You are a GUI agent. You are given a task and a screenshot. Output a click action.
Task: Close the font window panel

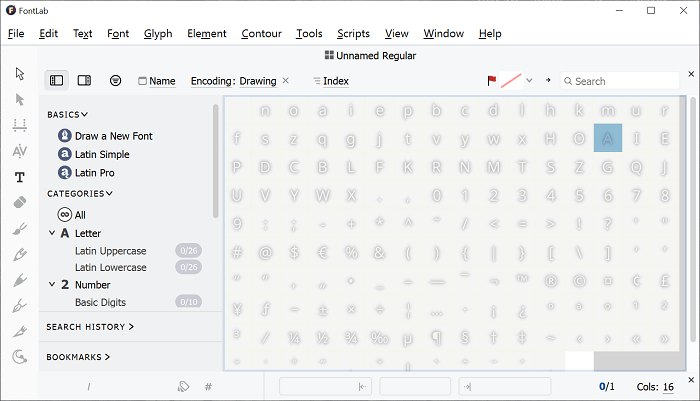point(691,74)
